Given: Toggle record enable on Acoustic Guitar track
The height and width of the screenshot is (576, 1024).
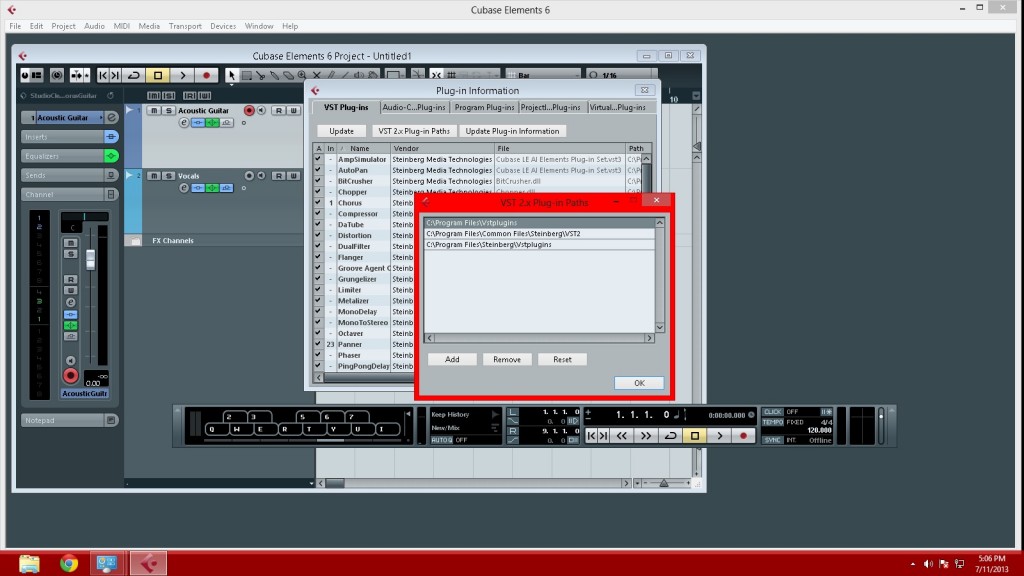Looking at the screenshot, I should [249, 110].
